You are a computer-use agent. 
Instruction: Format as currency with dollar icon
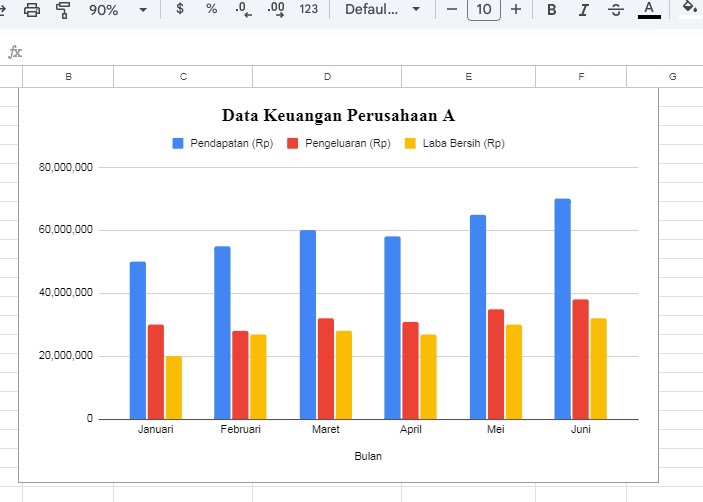point(180,9)
